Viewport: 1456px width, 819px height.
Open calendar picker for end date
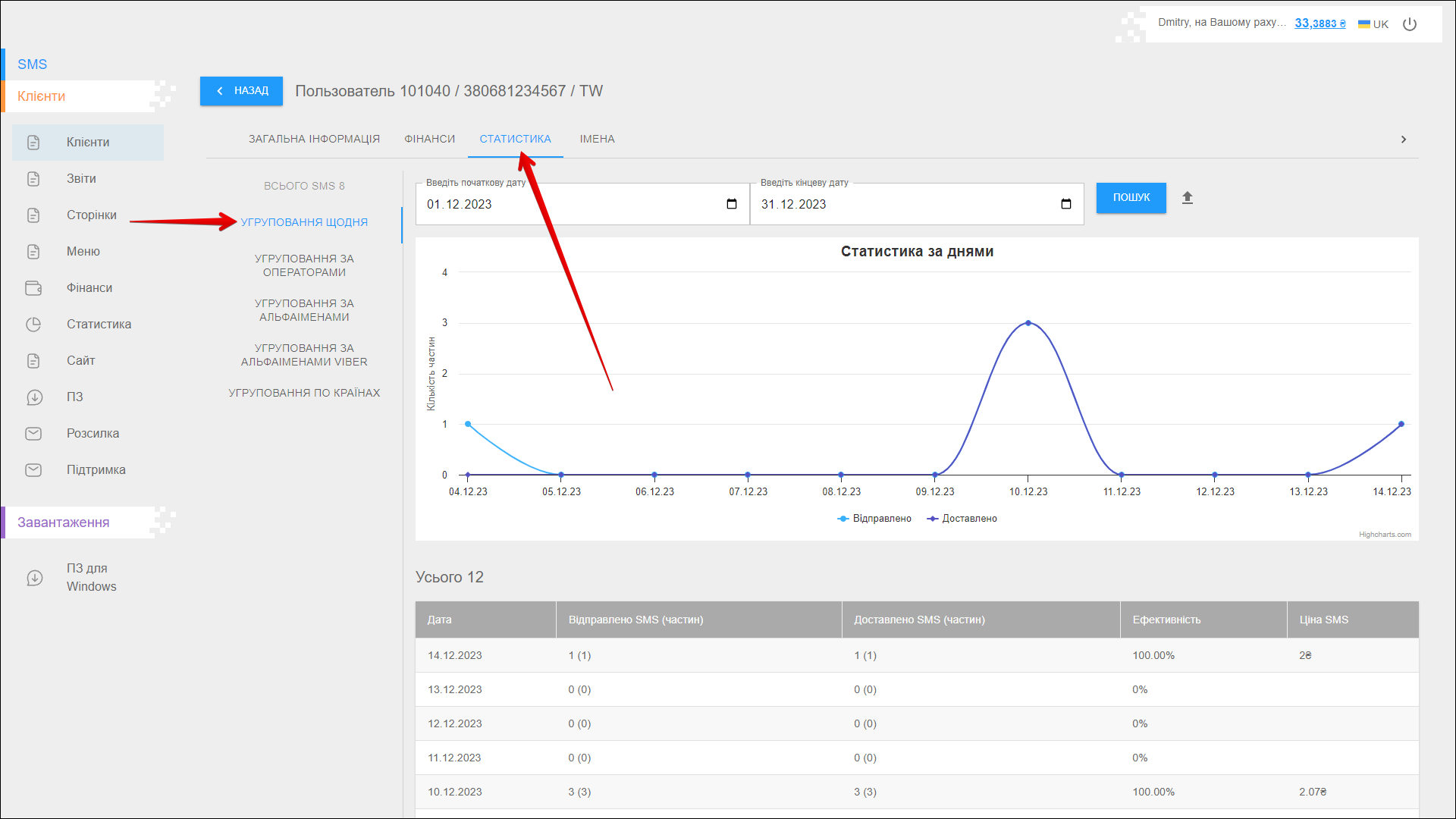1065,204
